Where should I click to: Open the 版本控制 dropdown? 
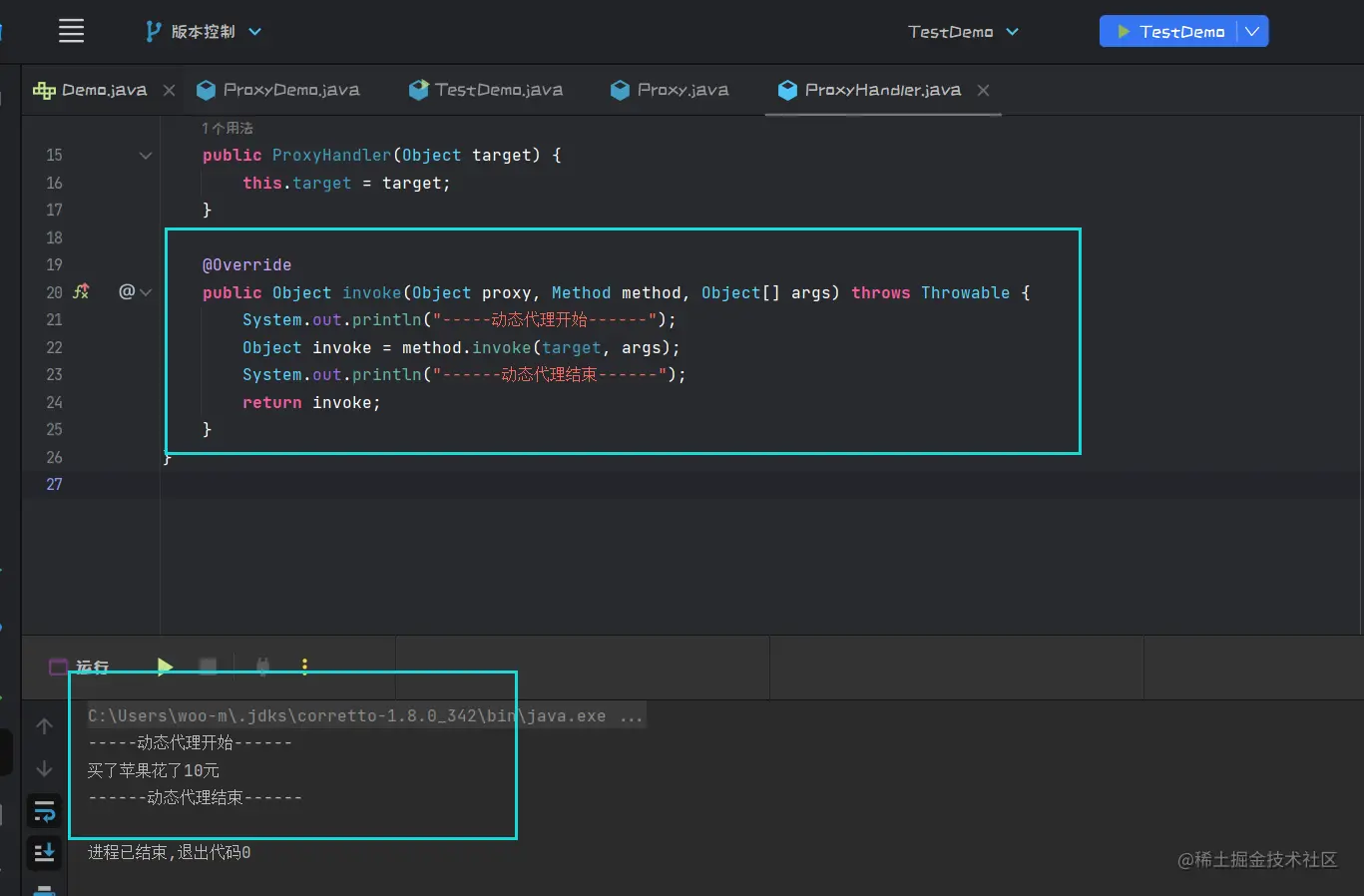[x=205, y=32]
